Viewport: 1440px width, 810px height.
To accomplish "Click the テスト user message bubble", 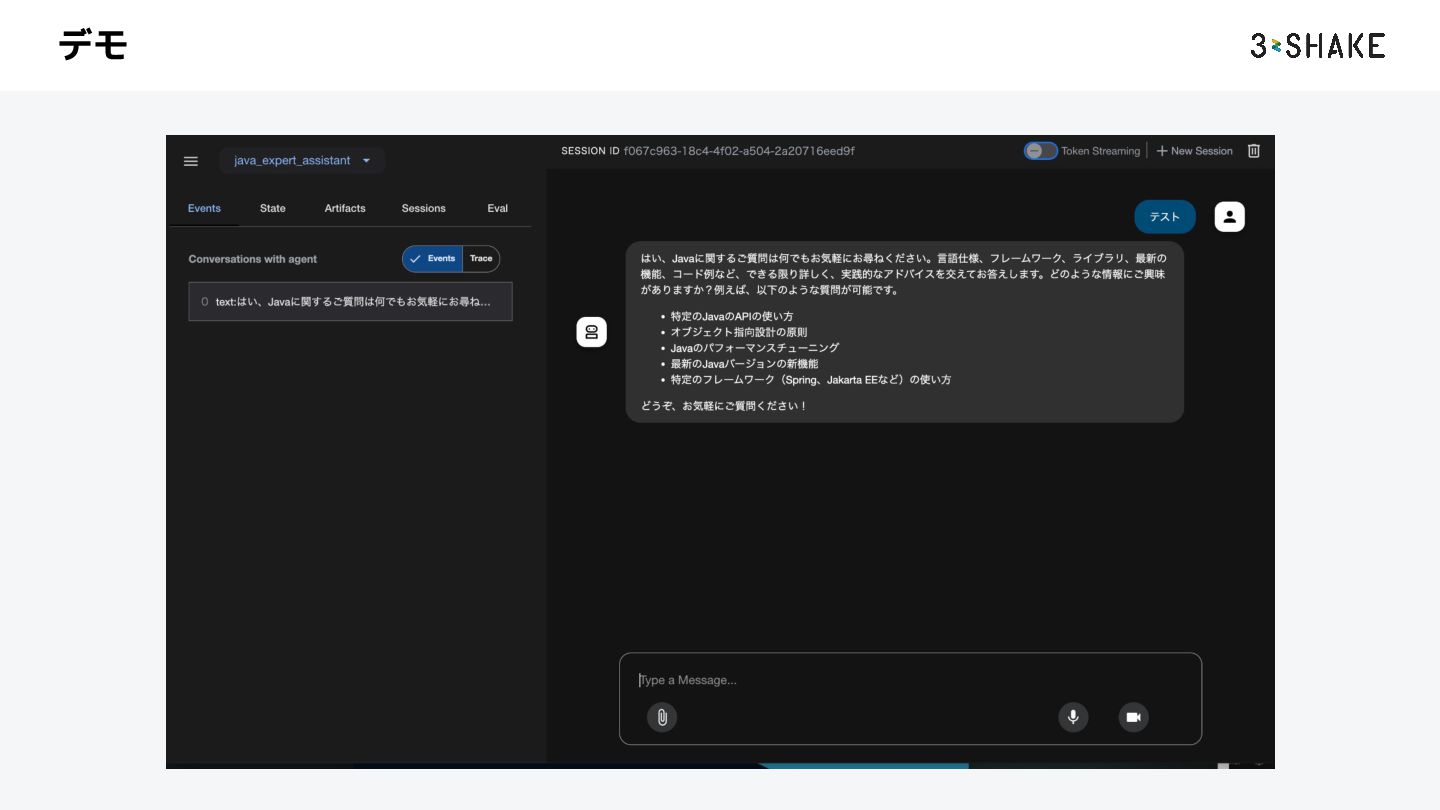I will pos(1164,217).
